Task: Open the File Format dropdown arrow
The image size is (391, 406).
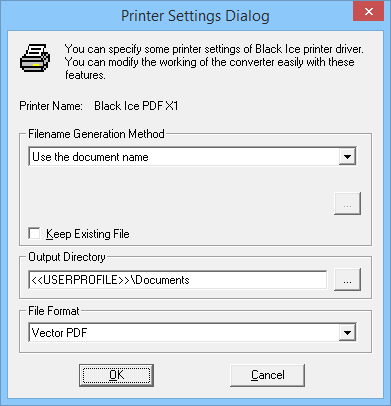Action: [x=347, y=333]
